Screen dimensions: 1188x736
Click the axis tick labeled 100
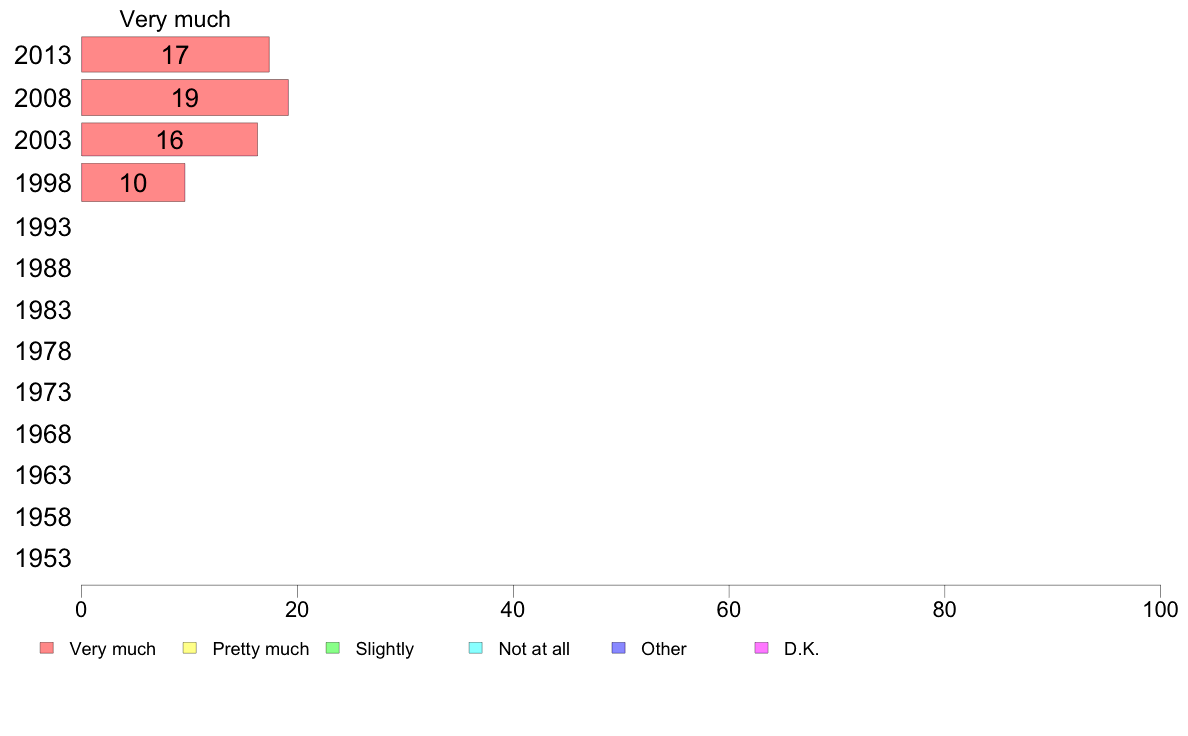click(x=1160, y=609)
